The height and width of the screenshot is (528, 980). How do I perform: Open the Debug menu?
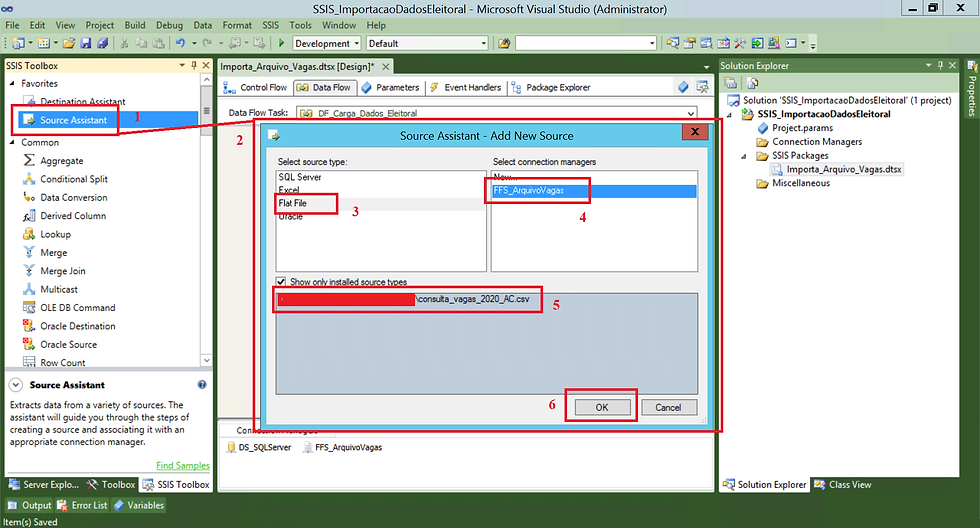coord(169,25)
